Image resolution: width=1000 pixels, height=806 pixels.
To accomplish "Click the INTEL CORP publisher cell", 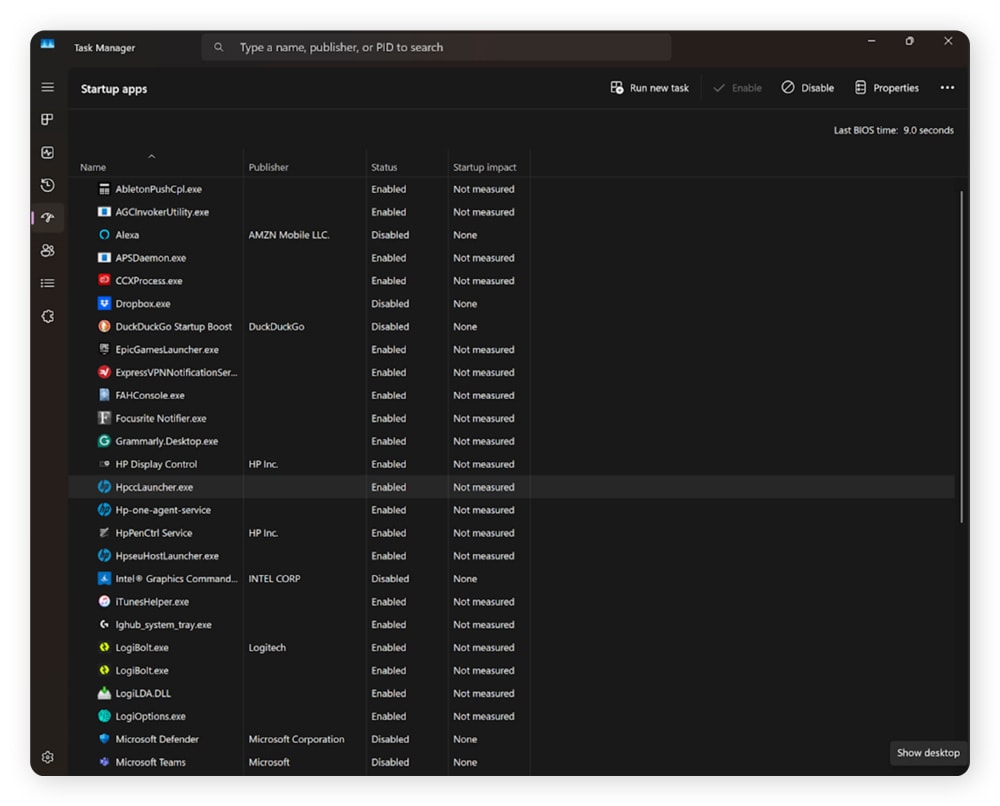I will pos(274,578).
